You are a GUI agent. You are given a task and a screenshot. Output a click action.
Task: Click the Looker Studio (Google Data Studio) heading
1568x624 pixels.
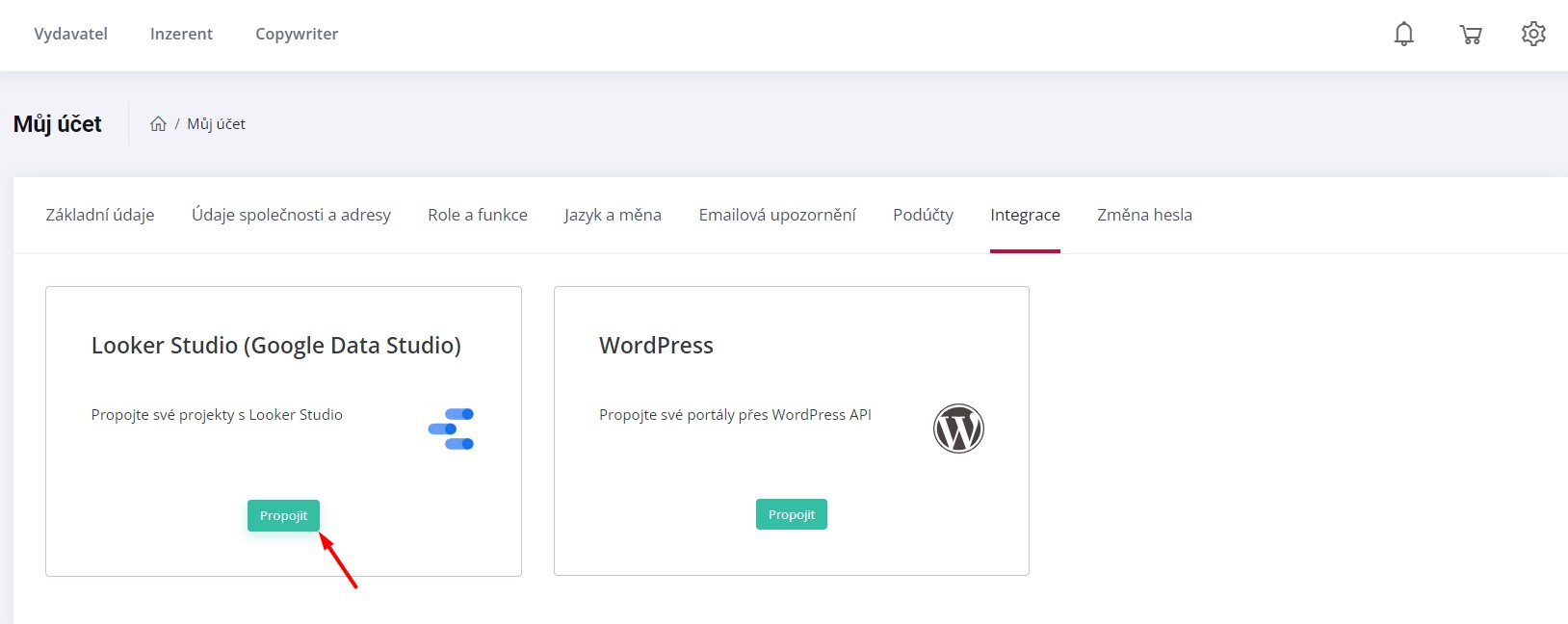tap(276, 345)
